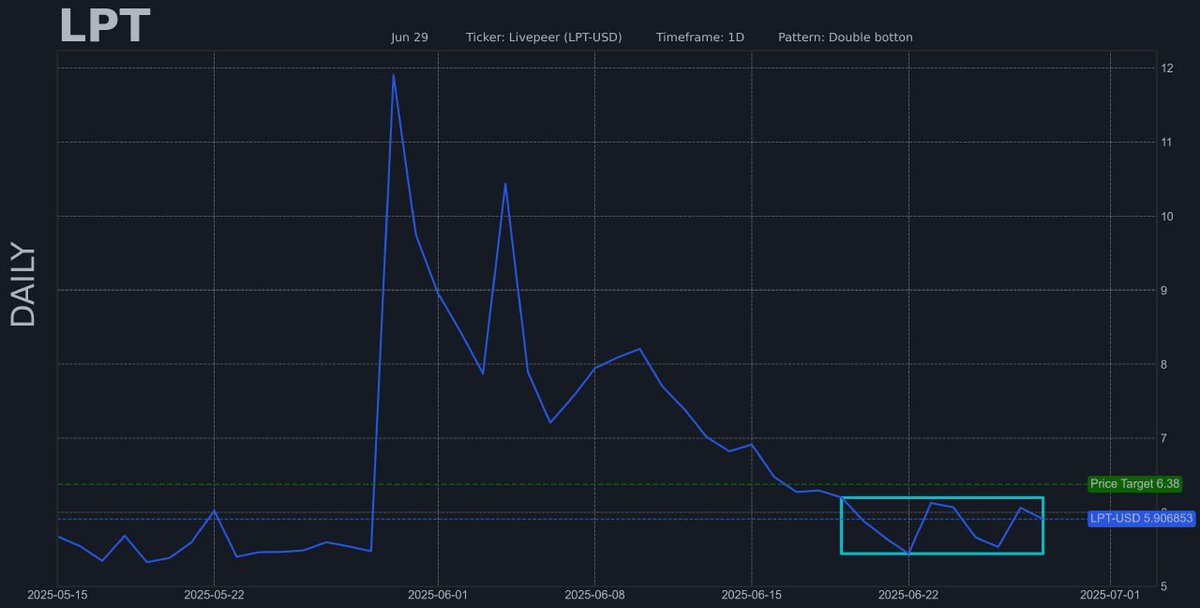This screenshot has width=1200, height=608.
Task: Click the LPT-USD 5.906853 price label
Action: coord(1141,518)
